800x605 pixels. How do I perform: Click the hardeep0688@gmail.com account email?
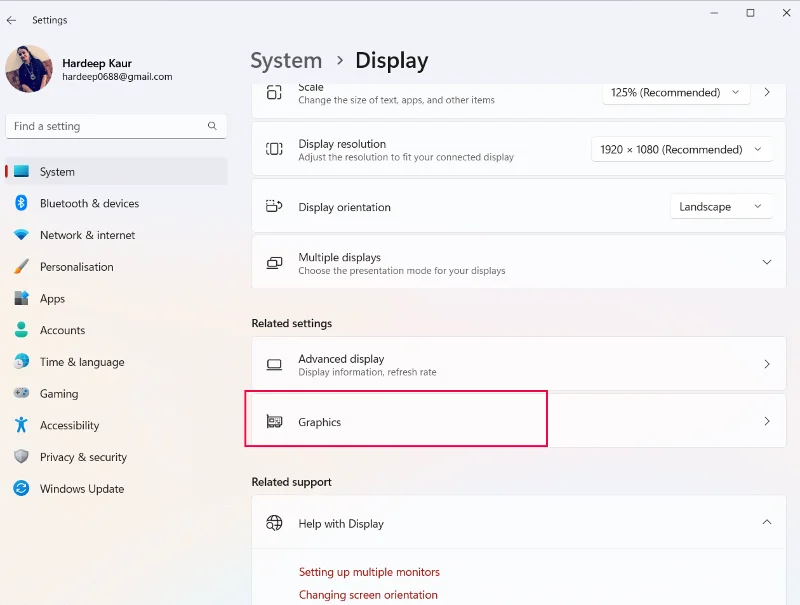(117, 77)
